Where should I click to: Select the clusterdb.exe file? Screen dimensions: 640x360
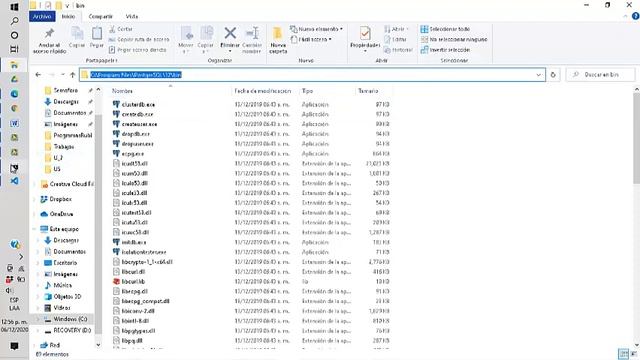[138, 104]
